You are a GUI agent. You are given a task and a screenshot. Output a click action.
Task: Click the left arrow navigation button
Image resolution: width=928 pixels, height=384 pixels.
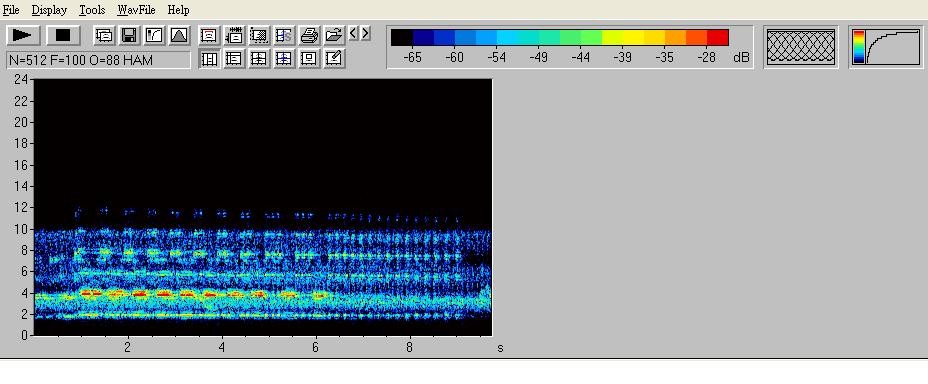[353, 34]
